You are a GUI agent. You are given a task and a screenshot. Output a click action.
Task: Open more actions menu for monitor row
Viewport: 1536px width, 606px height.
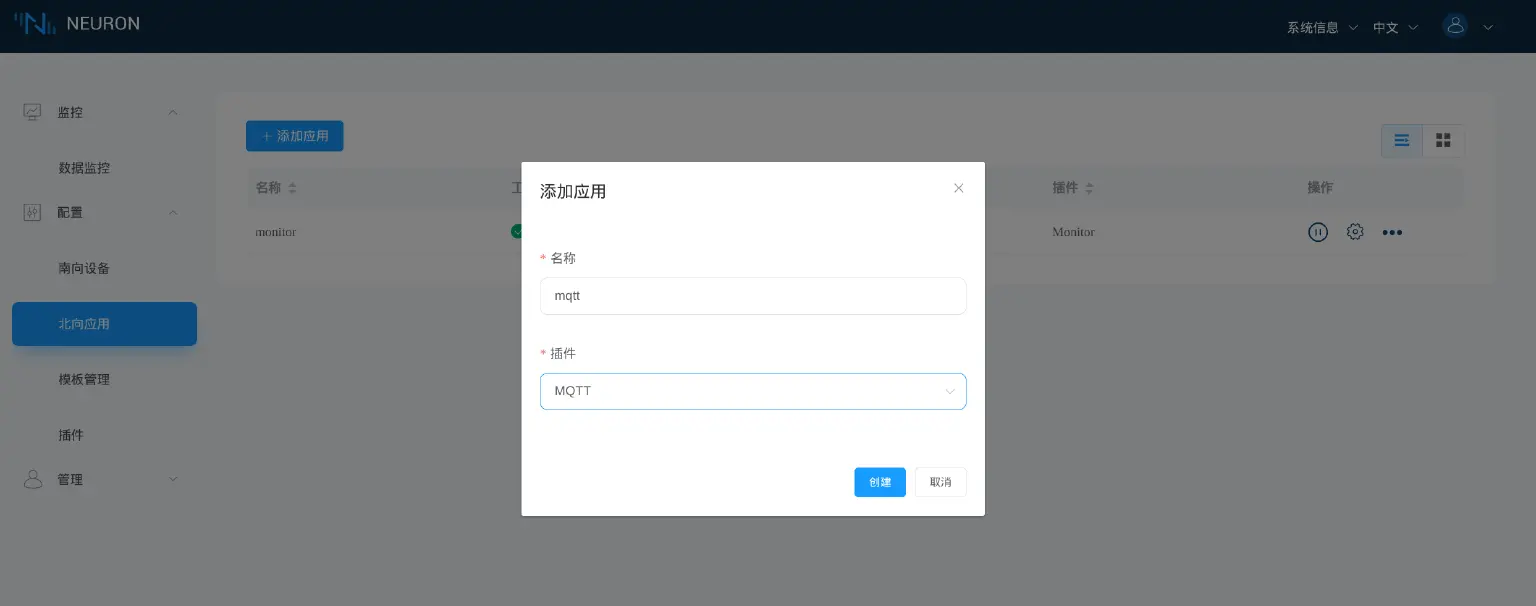1392,232
